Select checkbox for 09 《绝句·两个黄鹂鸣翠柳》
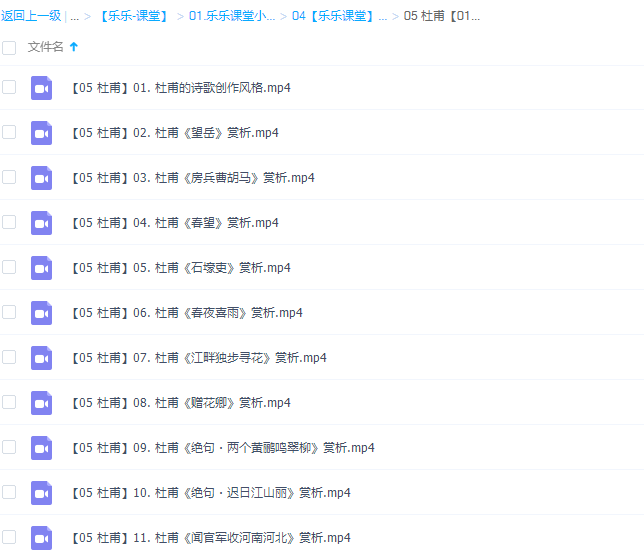This screenshot has width=644, height=558. pos(9,447)
